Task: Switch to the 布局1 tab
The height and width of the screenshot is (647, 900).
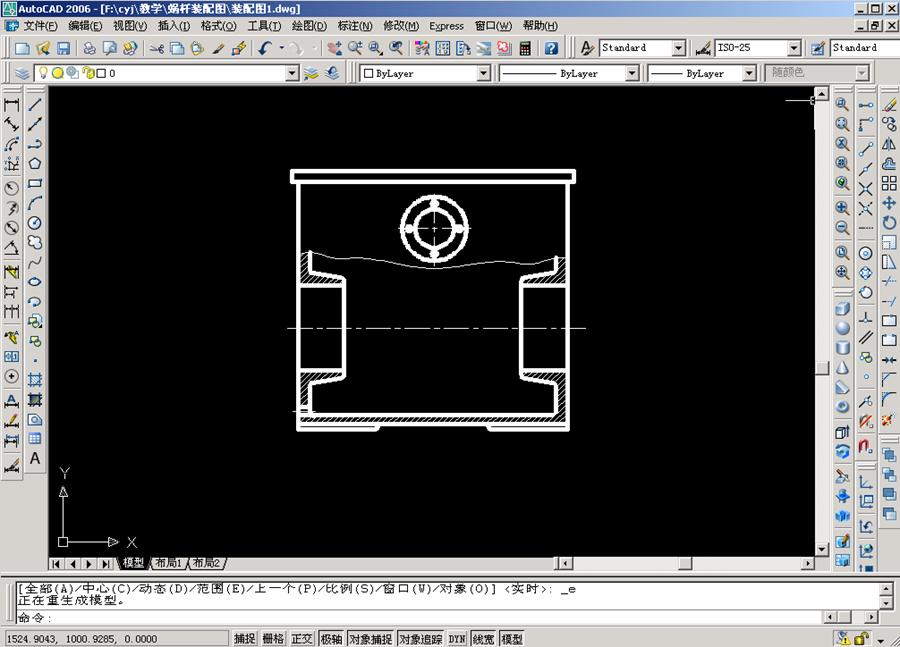Action: (169, 562)
